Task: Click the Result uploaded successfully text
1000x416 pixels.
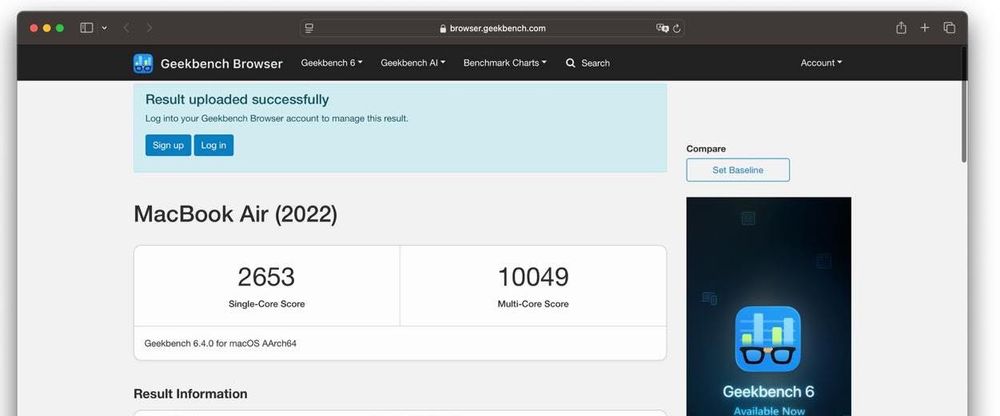Action: coord(237,100)
